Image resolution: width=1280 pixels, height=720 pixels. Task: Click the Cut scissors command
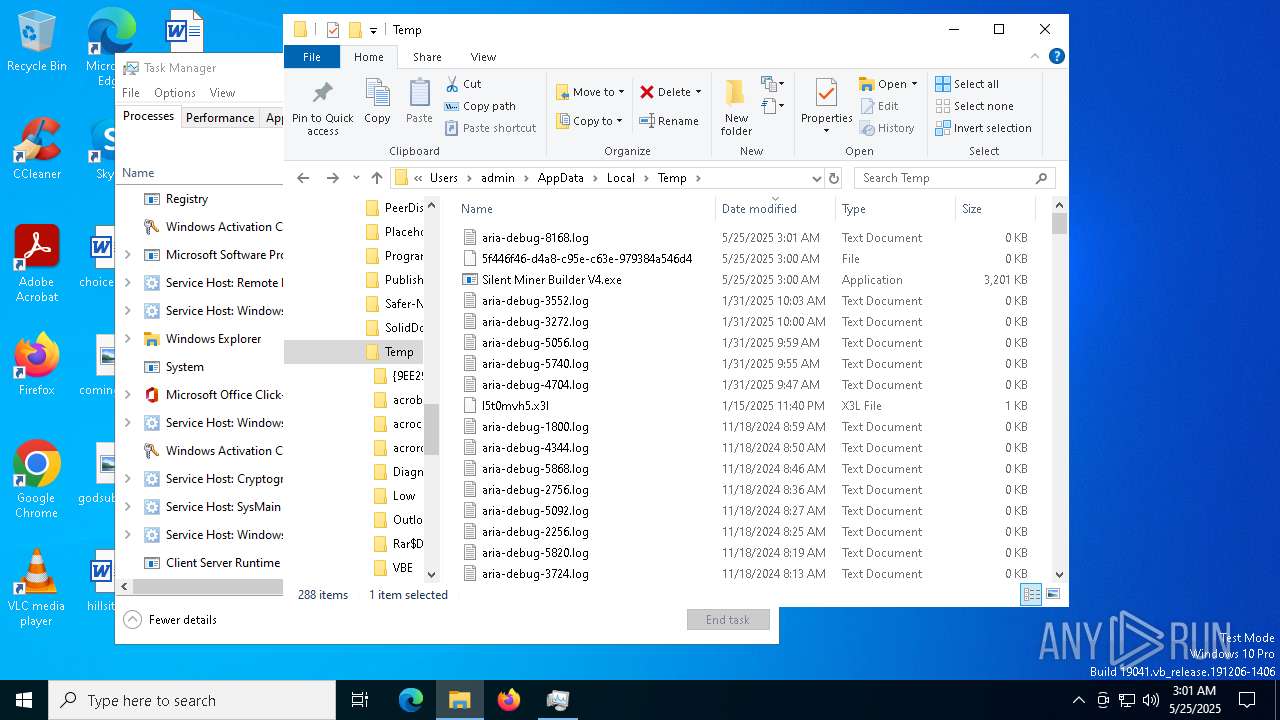click(x=463, y=84)
